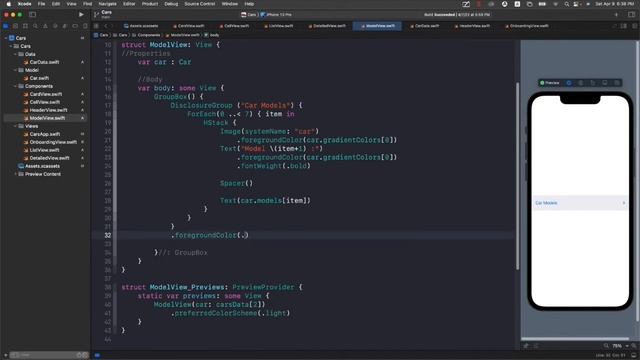Open the report navigator icon
640x360 pixels.
coord(84,26)
